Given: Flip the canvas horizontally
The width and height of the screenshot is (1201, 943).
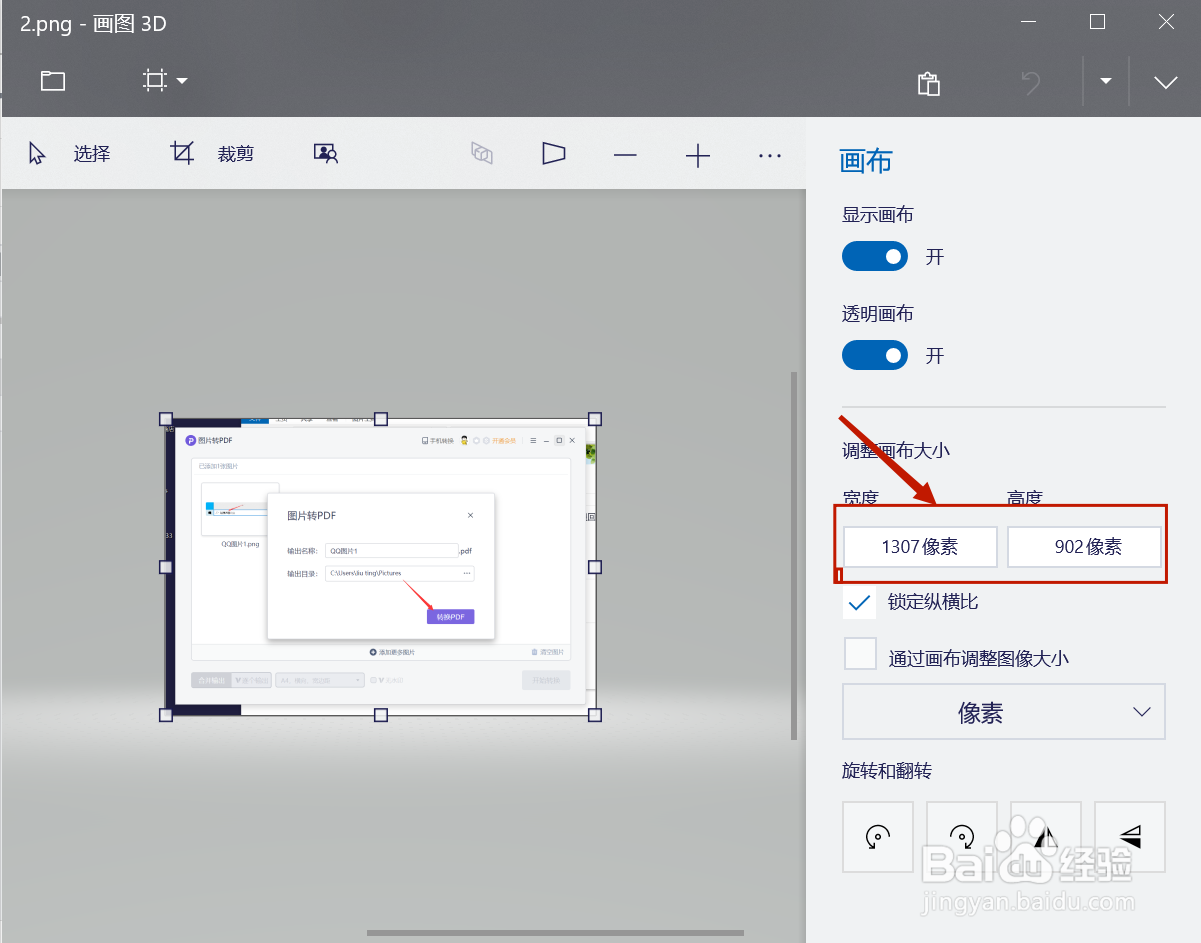Looking at the screenshot, I should tap(1046, 837).
